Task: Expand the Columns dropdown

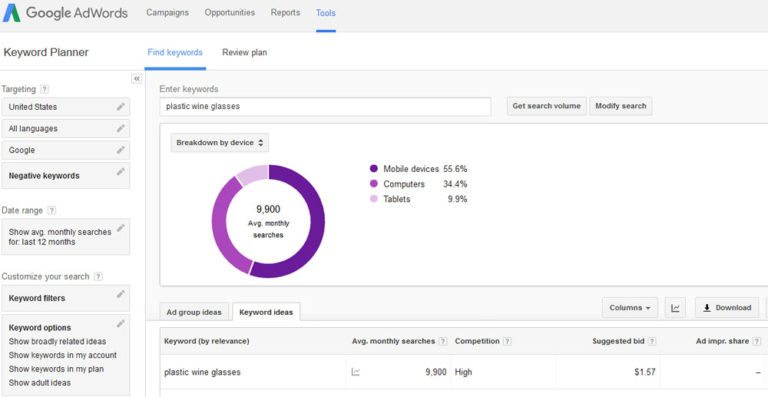Action: click(x=630, y=308)
